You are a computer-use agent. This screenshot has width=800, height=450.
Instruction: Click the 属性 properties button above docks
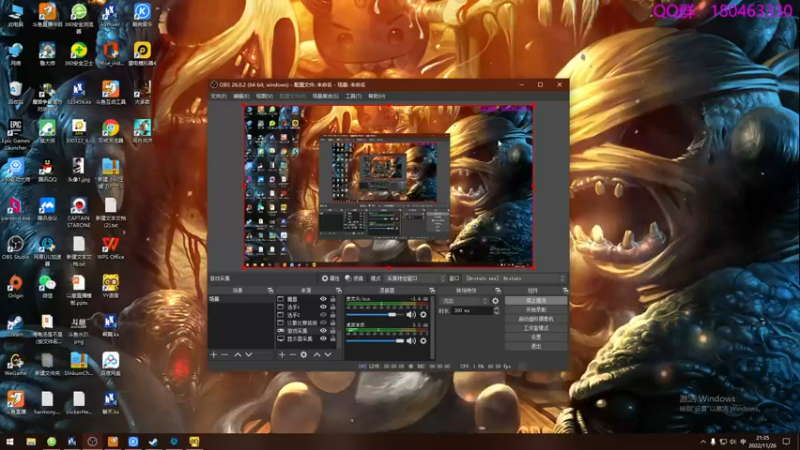[x=331, y=279]
